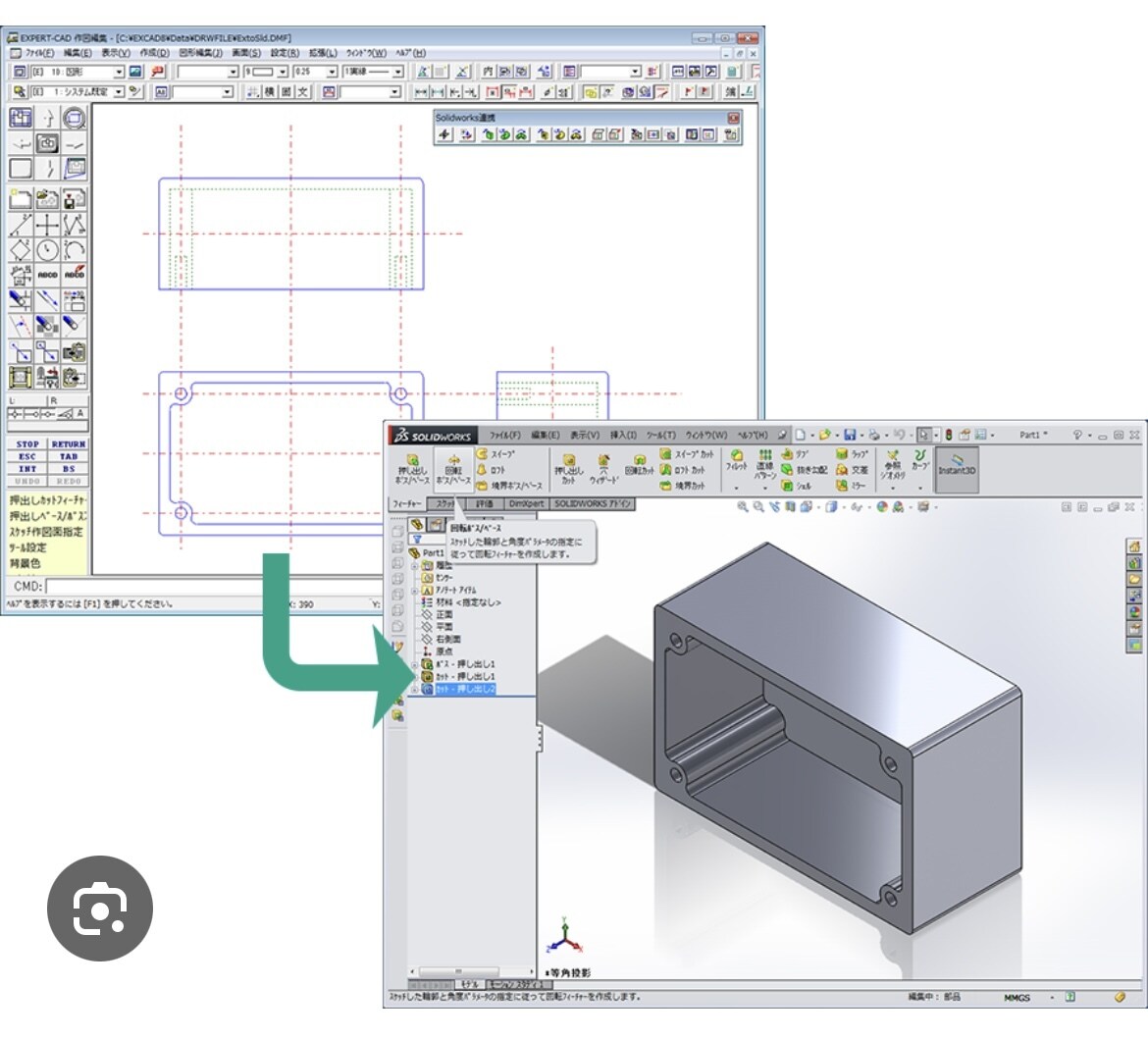This screenshot has width=1148, height=1040.
Task: Click the diagonal line tool in EXPERT-CAD palette
Action: pos(21,225)
